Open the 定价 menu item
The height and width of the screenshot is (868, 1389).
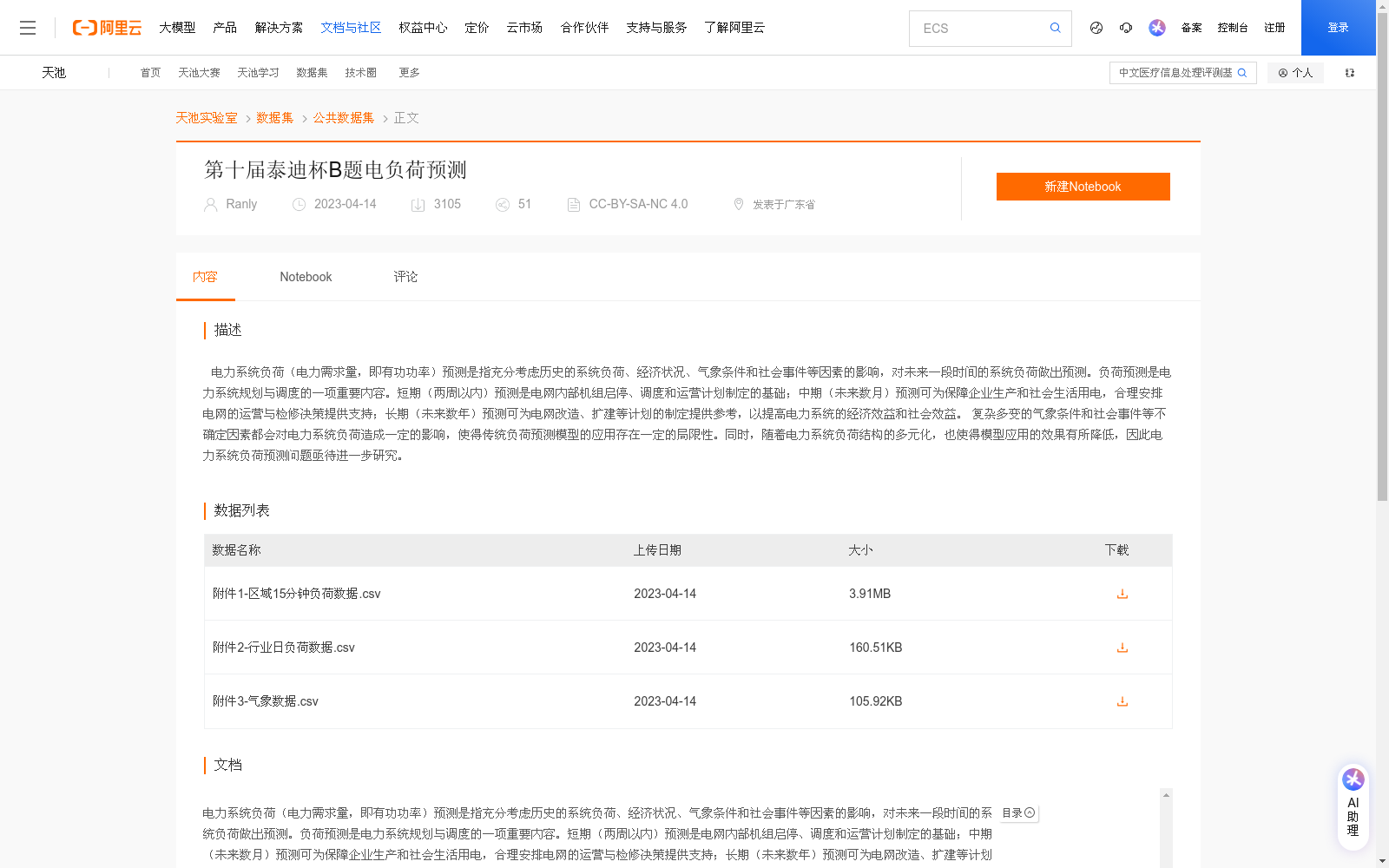point(477,28)
